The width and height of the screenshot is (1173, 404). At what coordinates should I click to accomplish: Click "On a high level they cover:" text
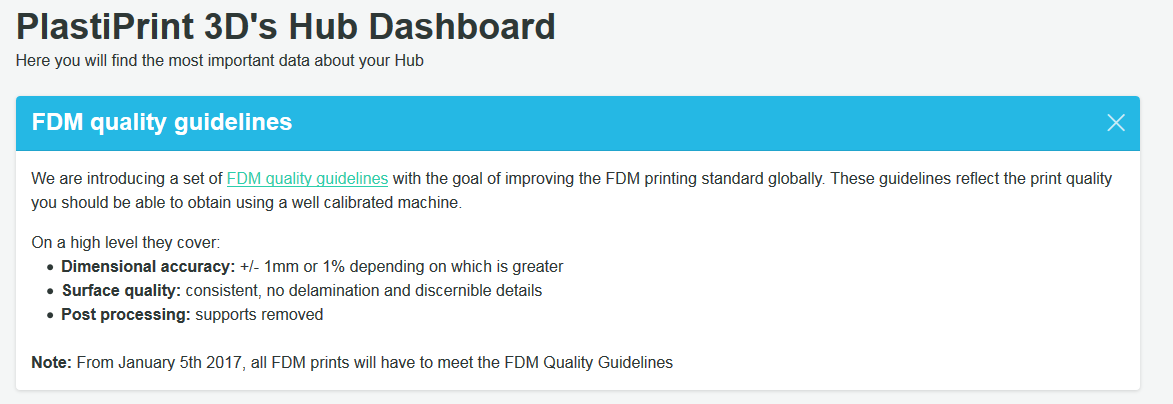coord(125,243)
